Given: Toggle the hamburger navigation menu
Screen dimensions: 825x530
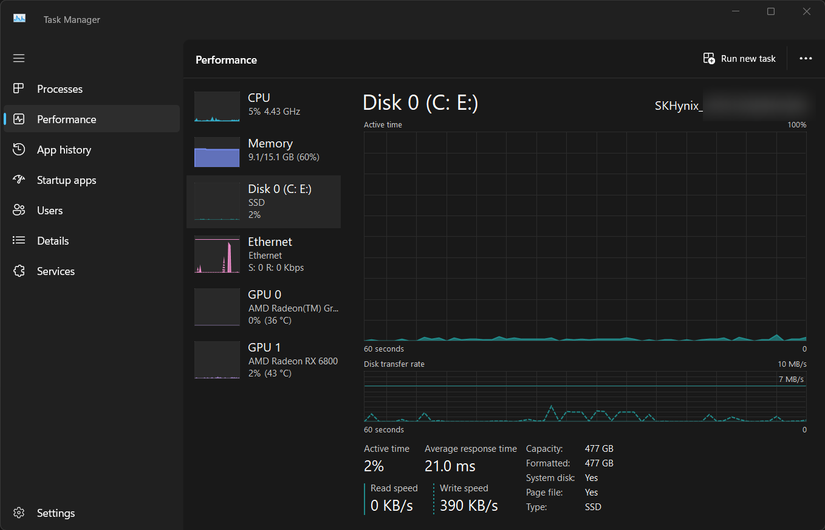Looking at the screenshot, I should click(19, 58).
